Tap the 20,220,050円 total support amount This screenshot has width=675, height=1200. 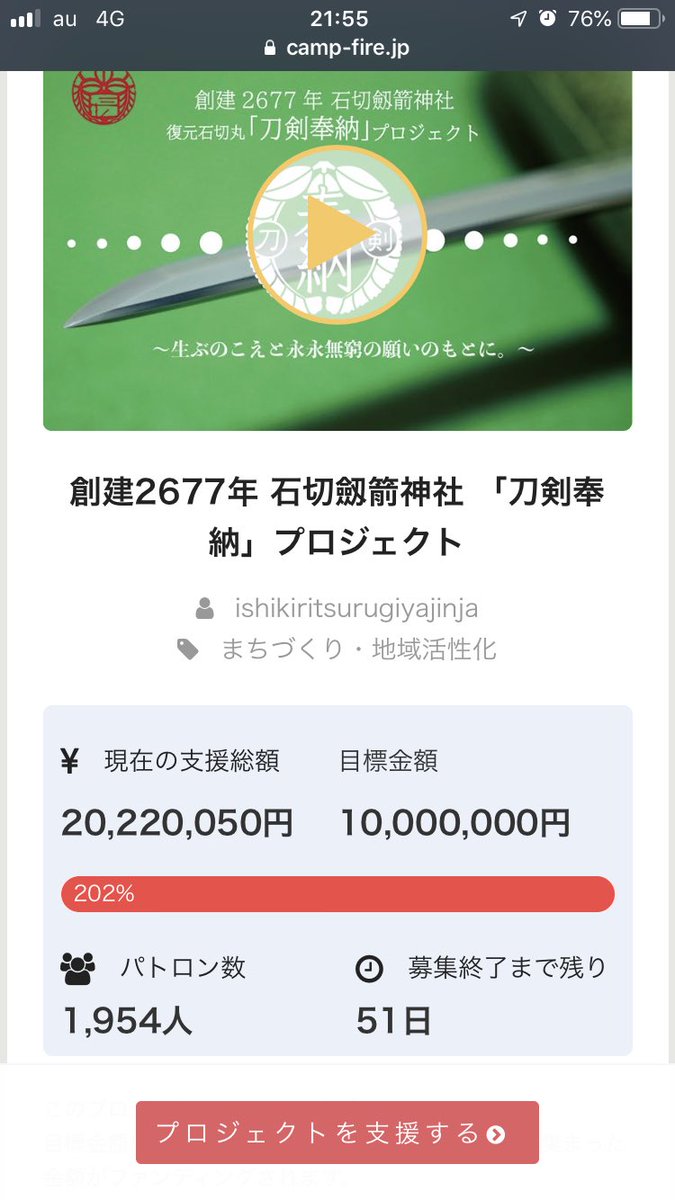[177, 823]
